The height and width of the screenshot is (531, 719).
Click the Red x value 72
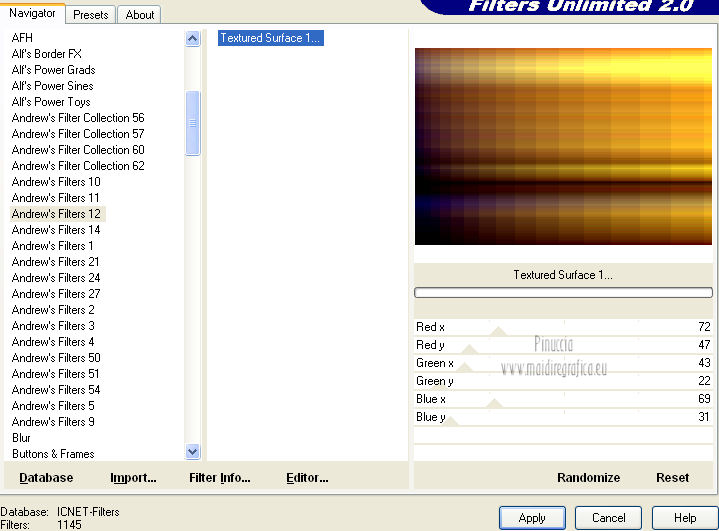[x=704, y=327]
